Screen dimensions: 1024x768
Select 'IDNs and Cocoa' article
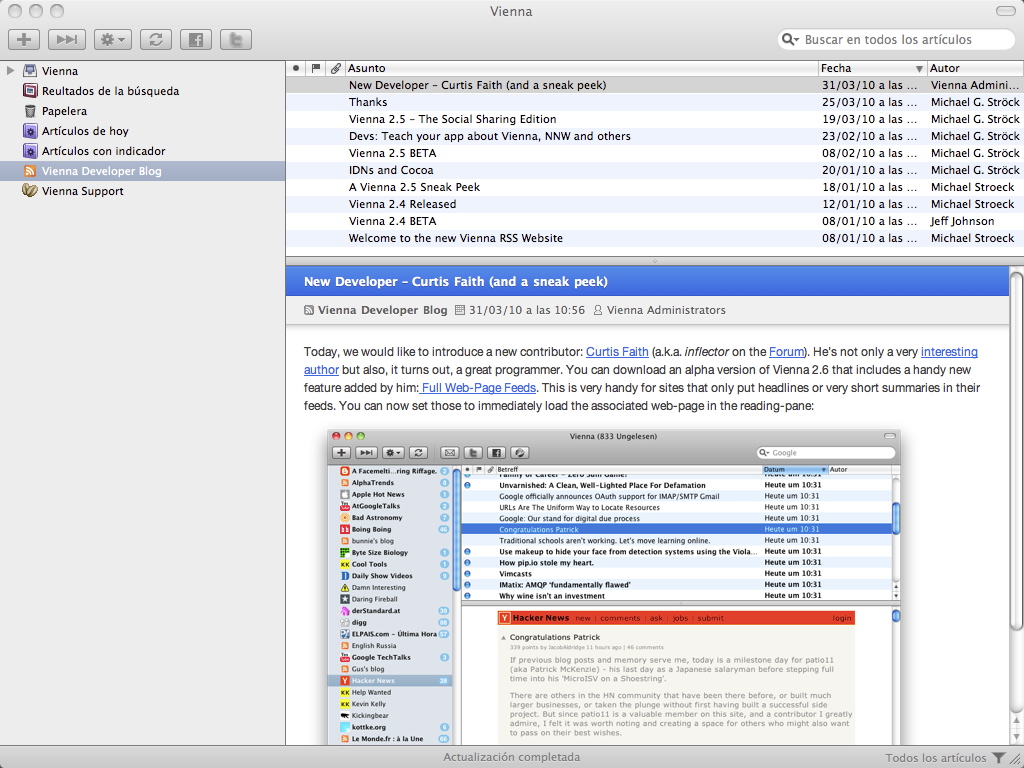coord(654,170)
